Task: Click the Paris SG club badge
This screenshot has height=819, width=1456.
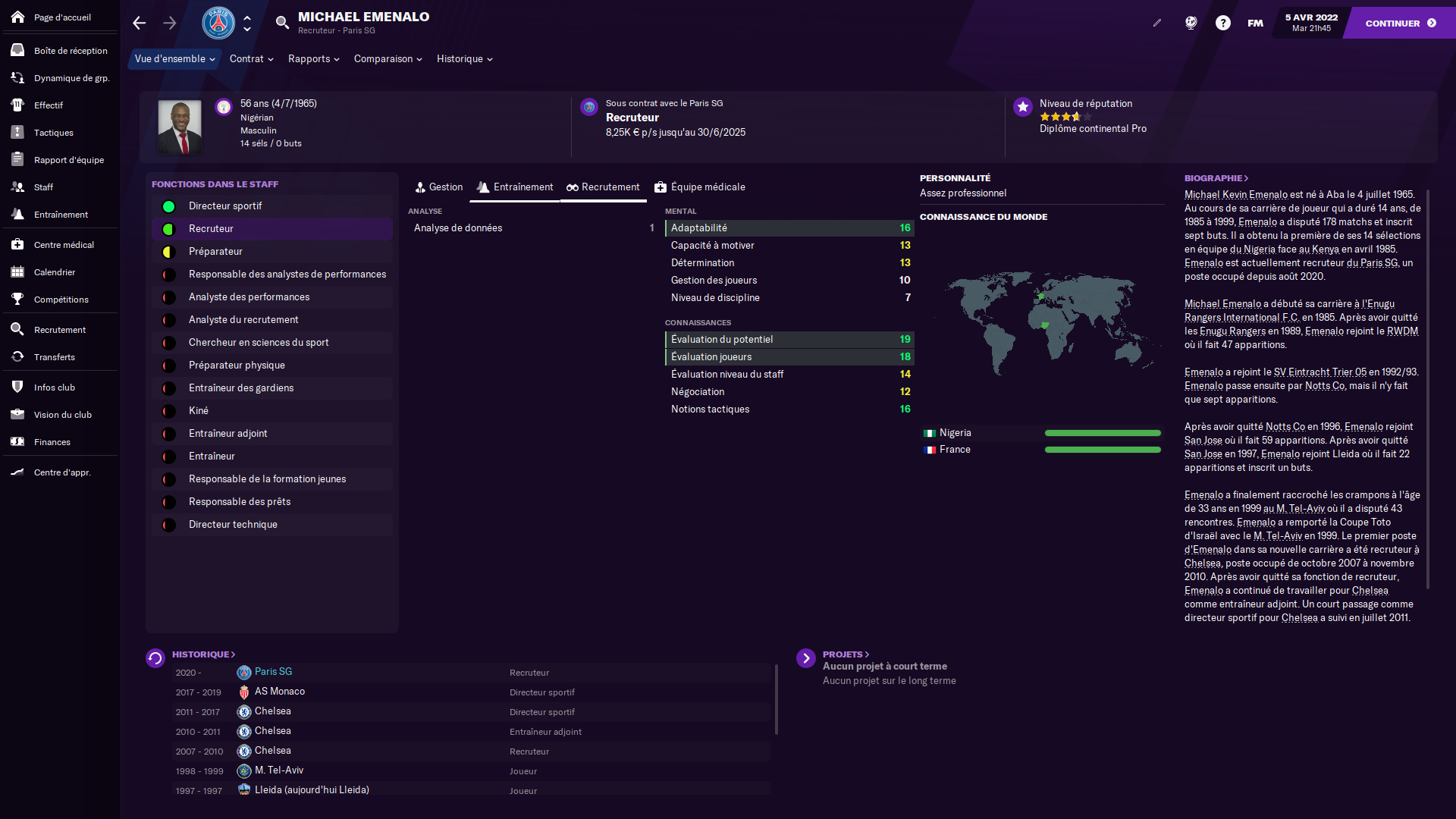Action: point(218,23)
